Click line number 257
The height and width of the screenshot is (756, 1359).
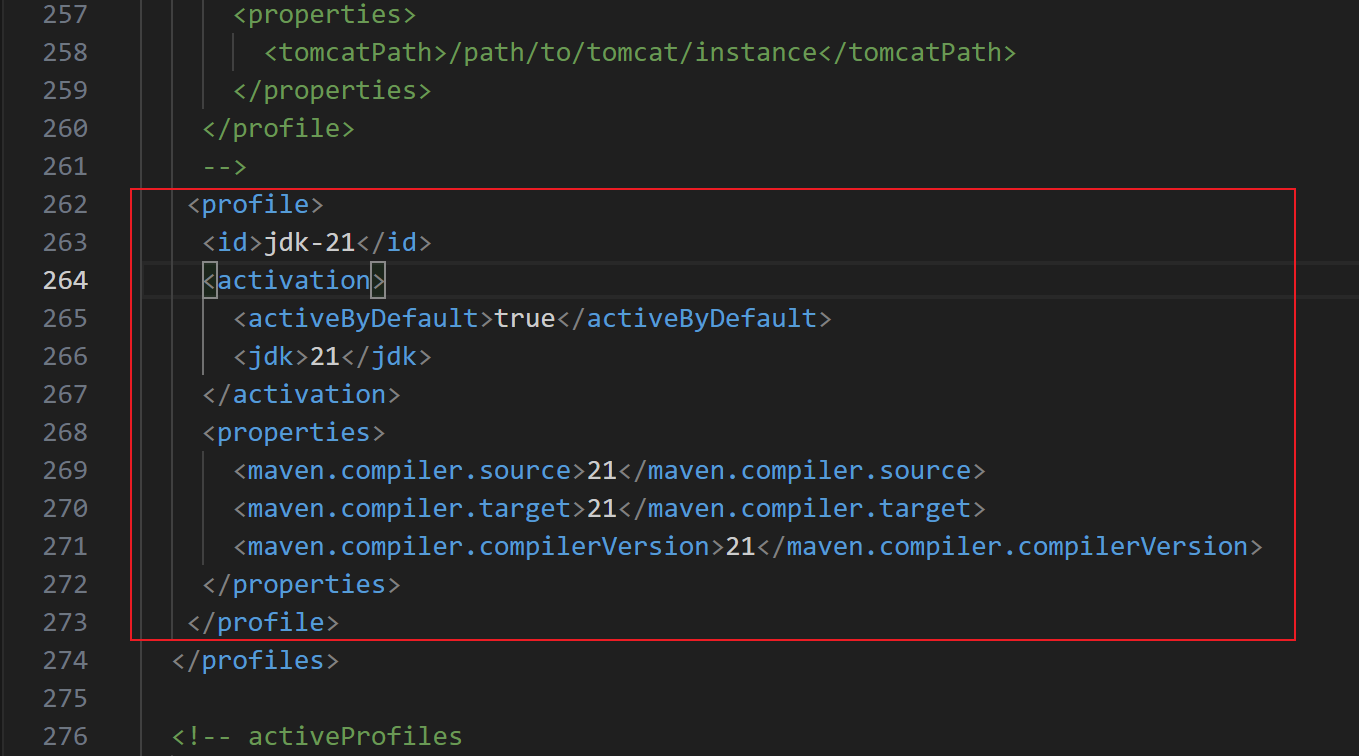[65, 13]
